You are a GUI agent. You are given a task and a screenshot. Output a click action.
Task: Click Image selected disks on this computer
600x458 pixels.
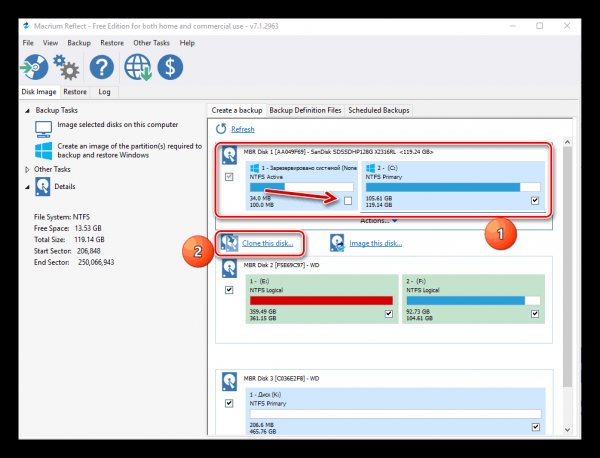coord(117,125)
